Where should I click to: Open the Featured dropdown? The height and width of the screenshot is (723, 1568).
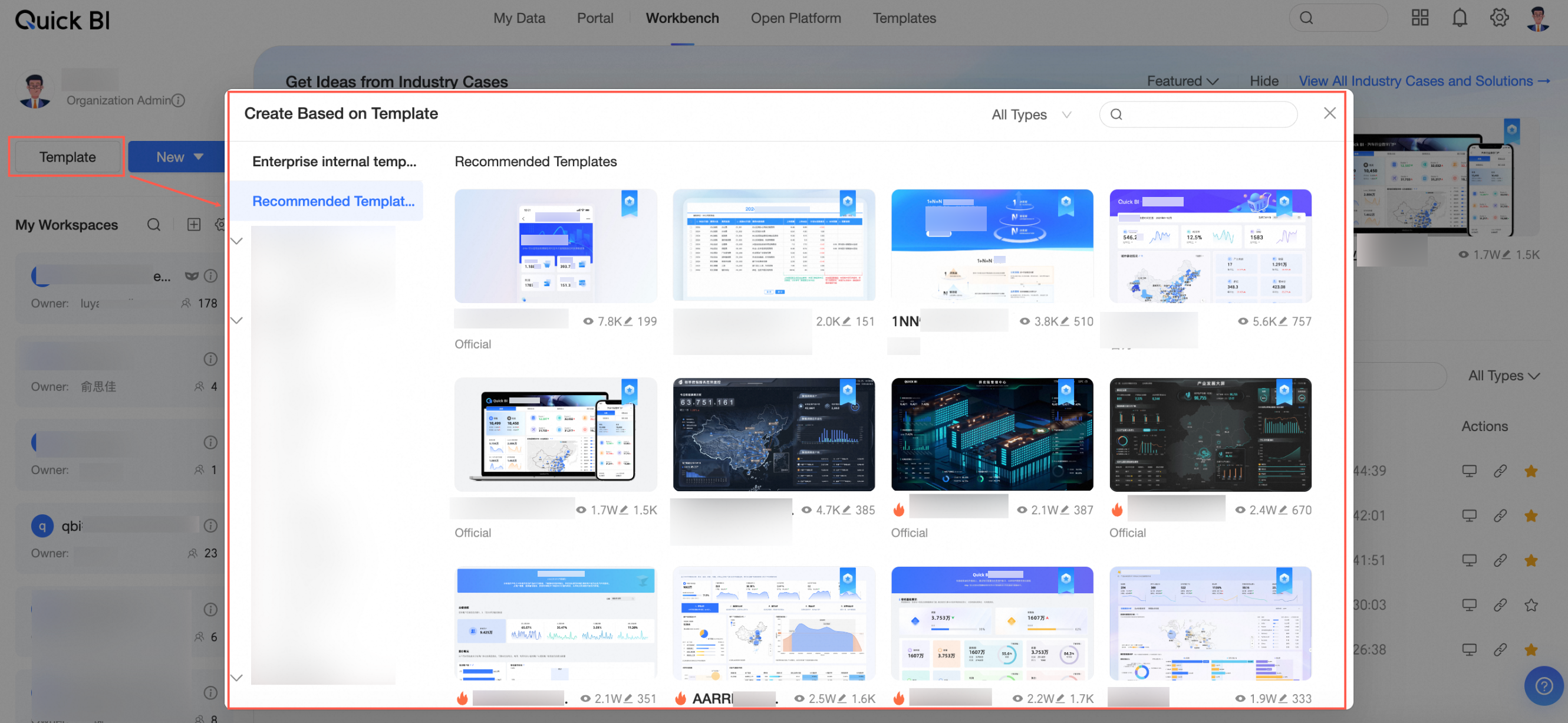[1182, 81]
